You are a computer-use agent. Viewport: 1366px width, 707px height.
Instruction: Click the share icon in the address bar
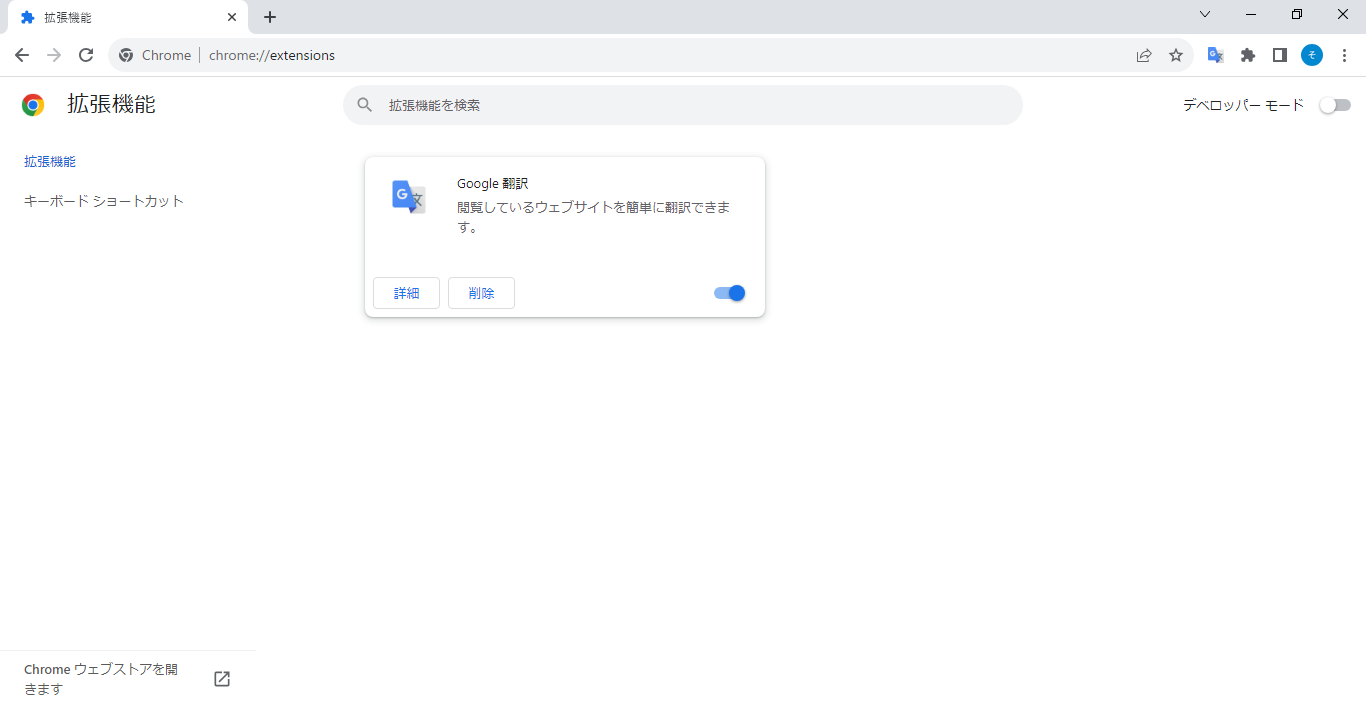(x=1143, y=55)
